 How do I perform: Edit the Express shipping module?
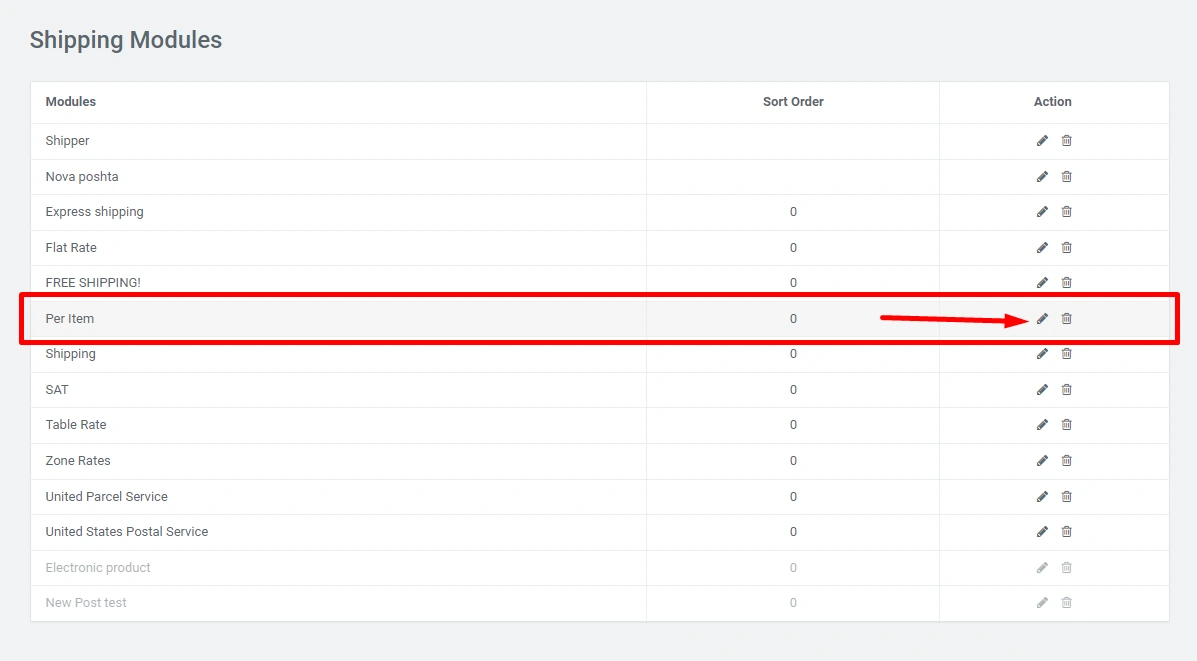(1042, 212)
